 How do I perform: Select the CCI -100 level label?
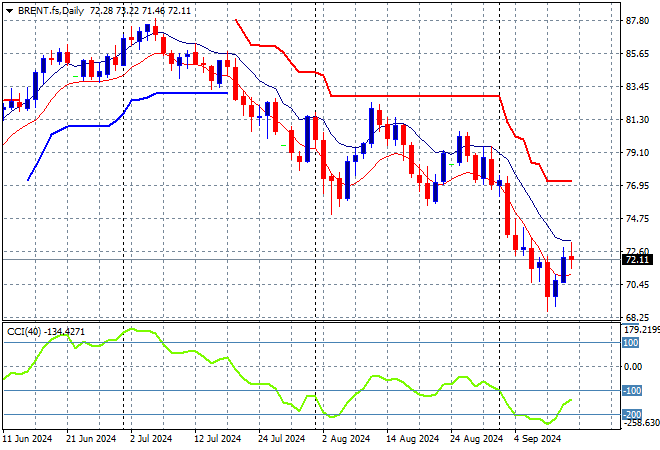click(x=632, y=391)
